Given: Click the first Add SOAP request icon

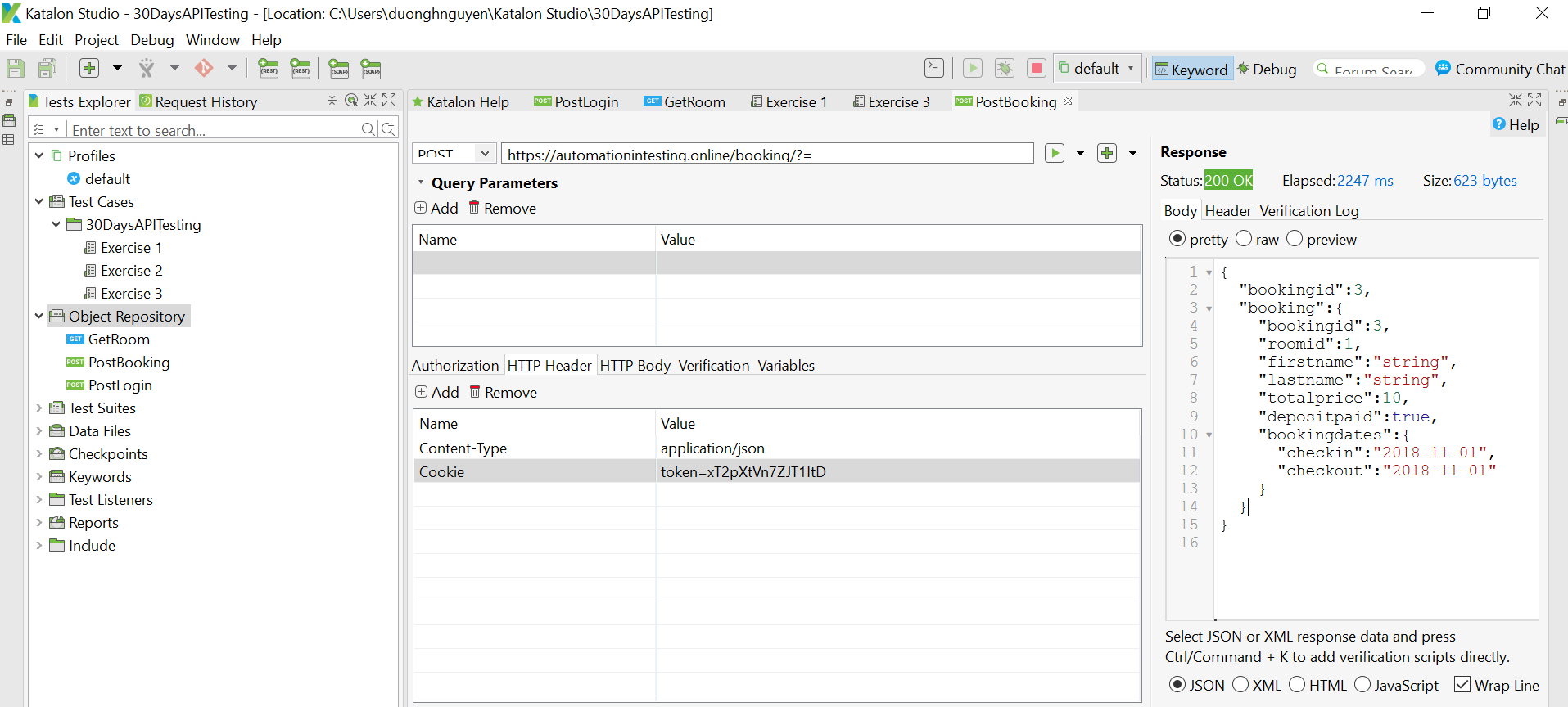Looking at the screenshot, I should pos(339,68).
